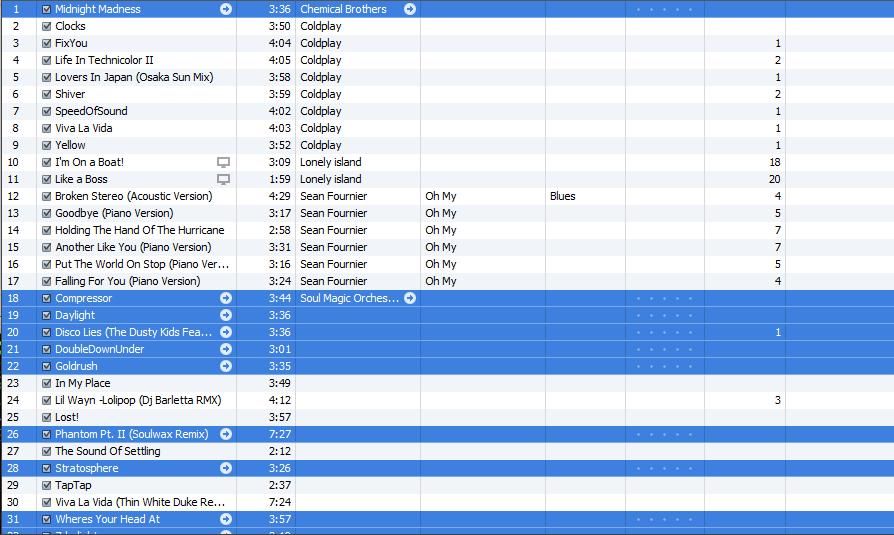Image resolution: width=894 pixels, height=535 pixels.
Task: Click the arrow icon next to Wheres Your Head At
Action: click(x=226, y=519)
